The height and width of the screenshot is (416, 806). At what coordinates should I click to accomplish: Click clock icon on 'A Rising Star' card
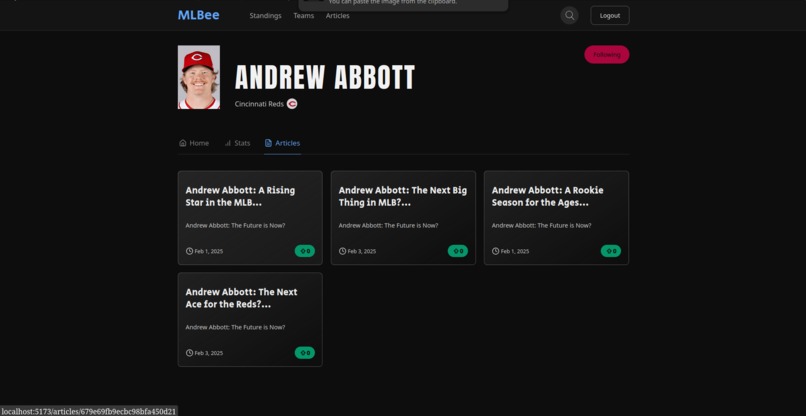click(x=189, y=251)
